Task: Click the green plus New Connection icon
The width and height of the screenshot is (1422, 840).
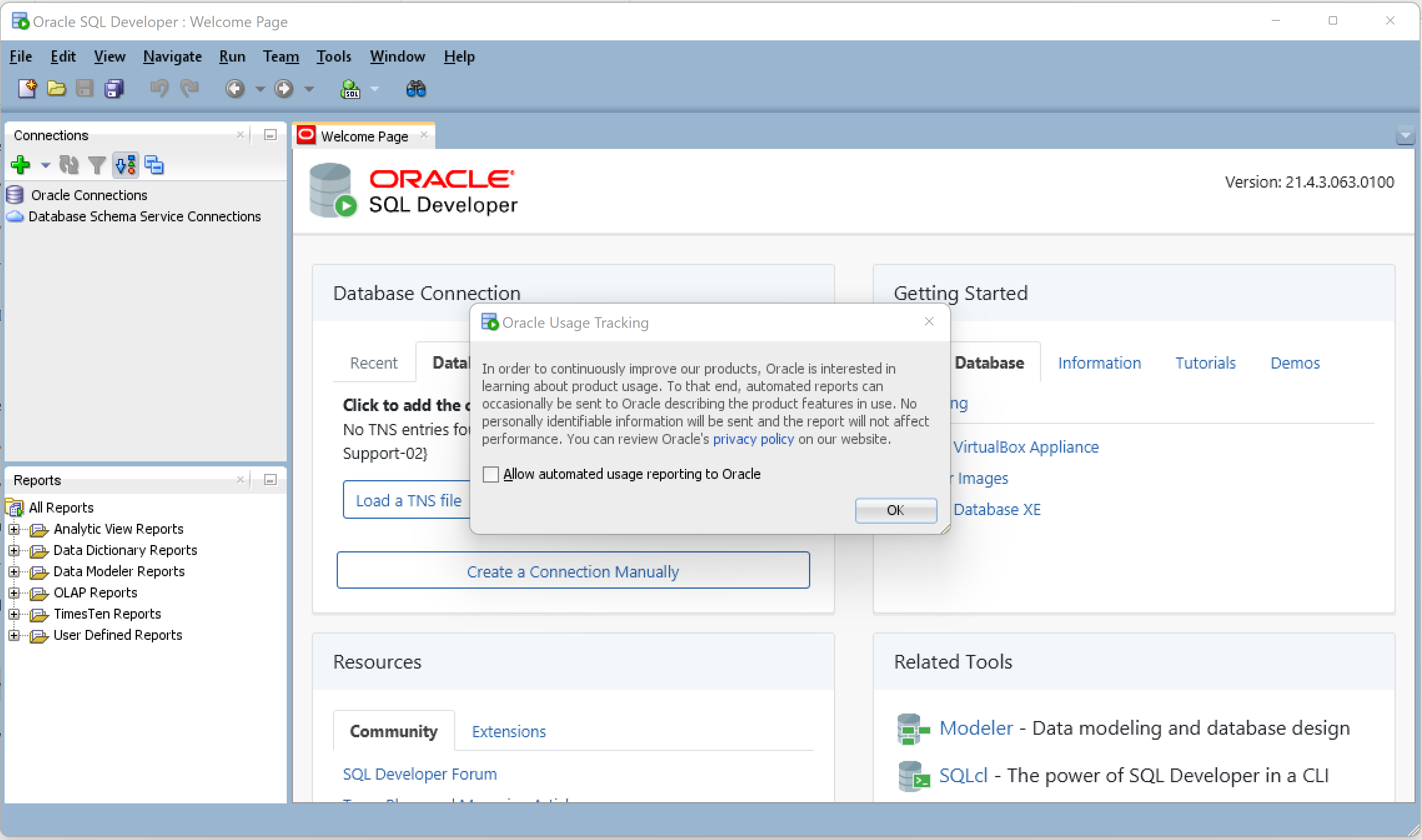Action: coord(20,165)
